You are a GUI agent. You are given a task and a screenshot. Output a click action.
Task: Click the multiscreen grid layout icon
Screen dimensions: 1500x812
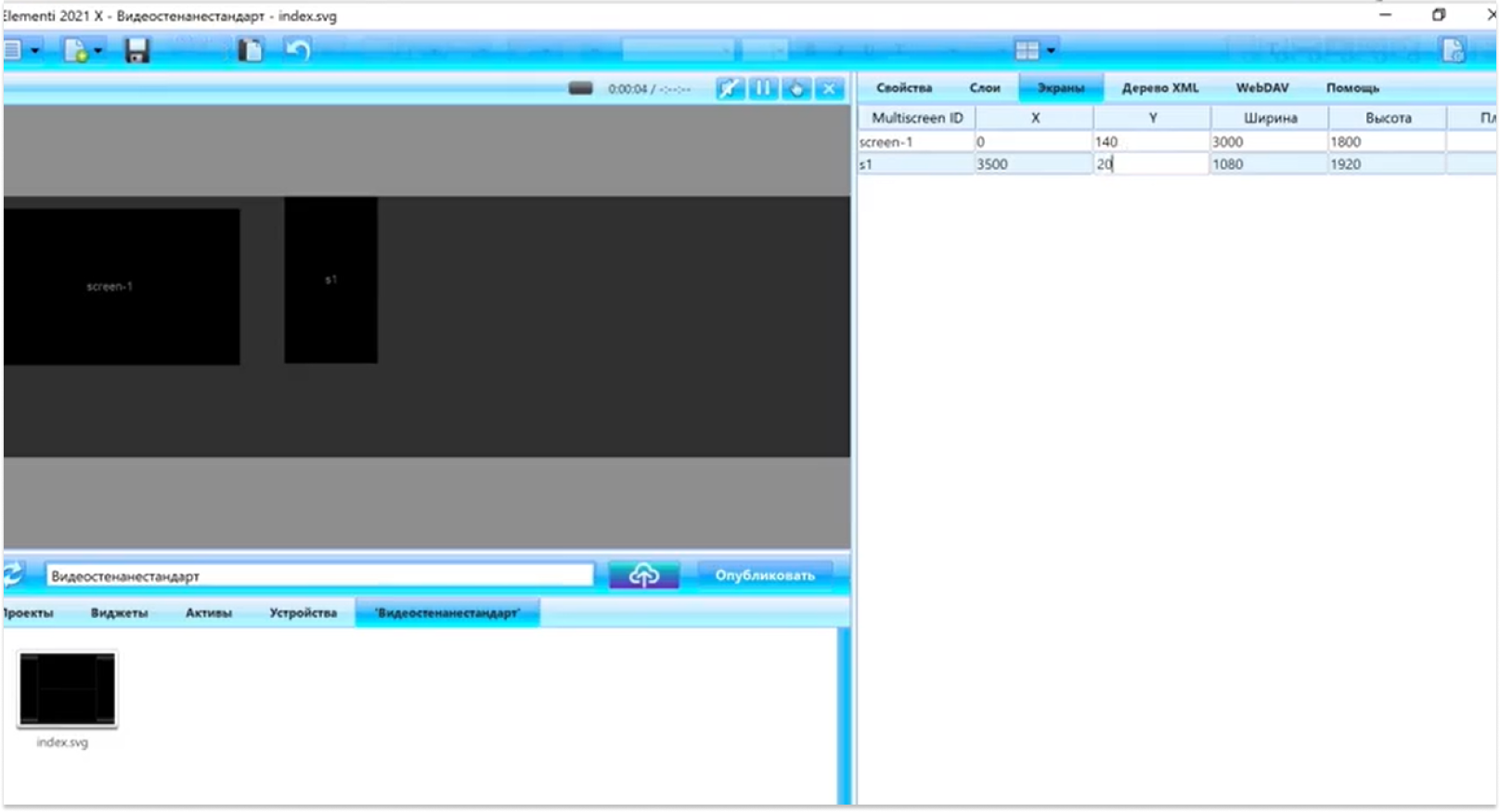[x=1027, y=50]
